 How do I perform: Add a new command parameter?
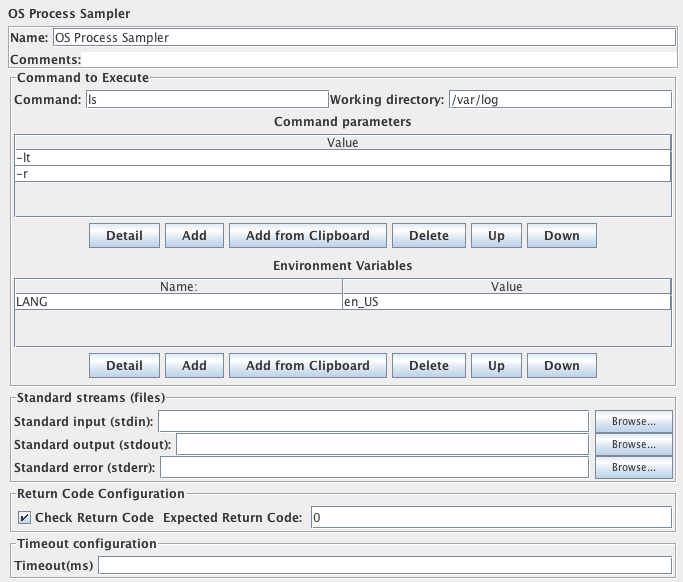(x=194, y=236)
